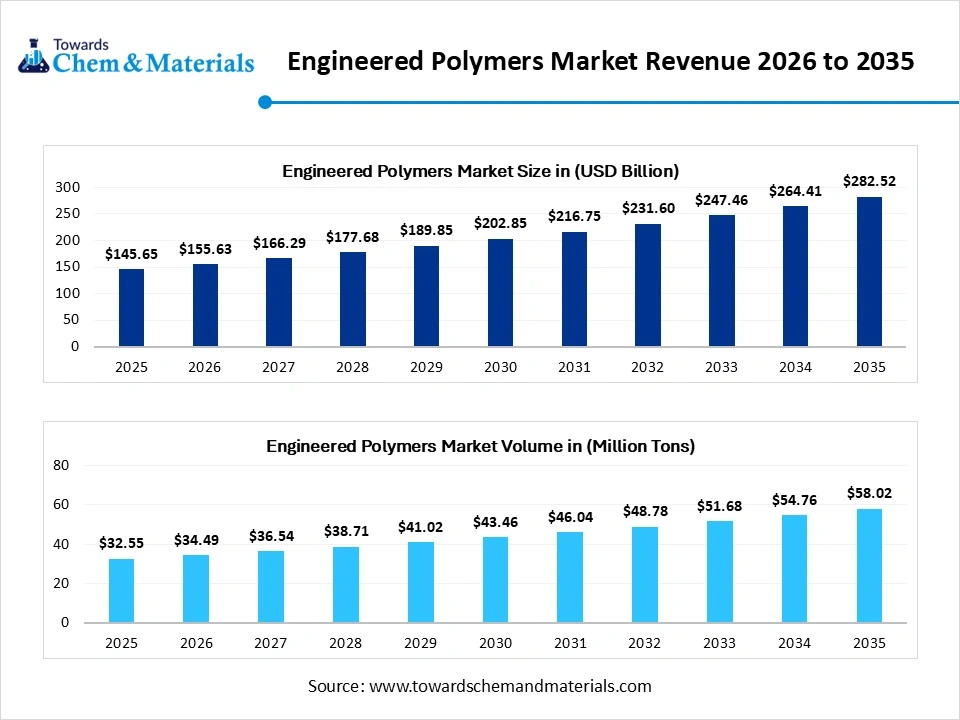Click the $155.63 data label
The height and width of the screenshot is (720, 960).
pyautogui.click(x=205, y=249)
